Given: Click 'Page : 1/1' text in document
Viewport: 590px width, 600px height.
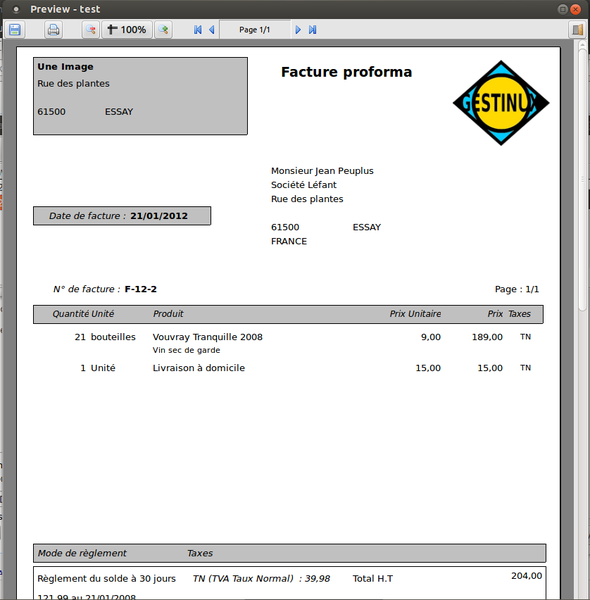Looking at the screenshot, I should 517,289.
